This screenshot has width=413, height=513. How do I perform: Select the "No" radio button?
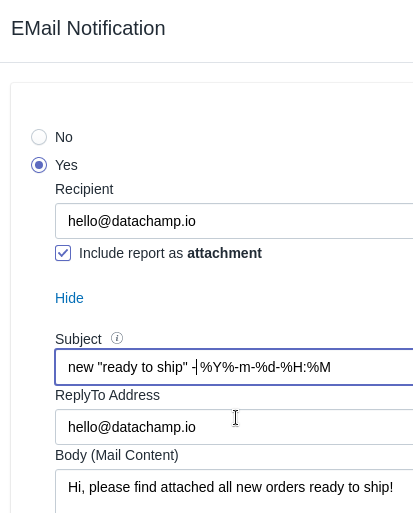click(x=39, y=137)
